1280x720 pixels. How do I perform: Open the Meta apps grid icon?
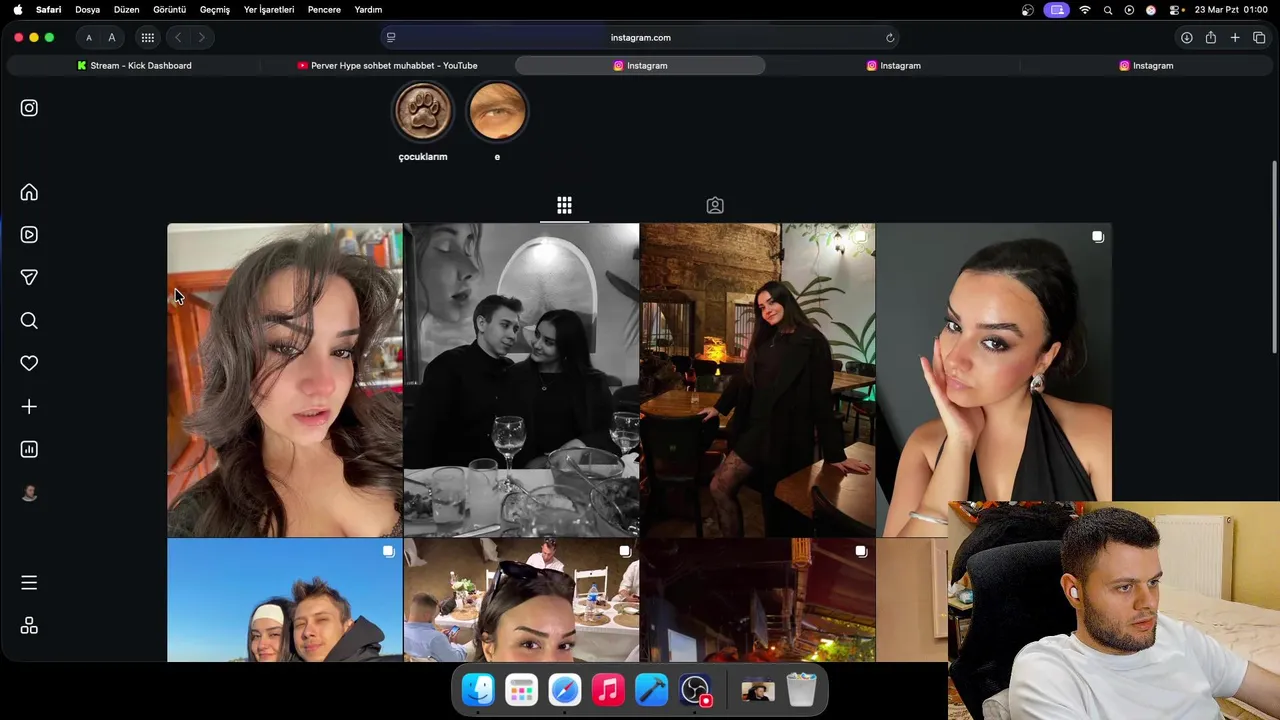29,625
